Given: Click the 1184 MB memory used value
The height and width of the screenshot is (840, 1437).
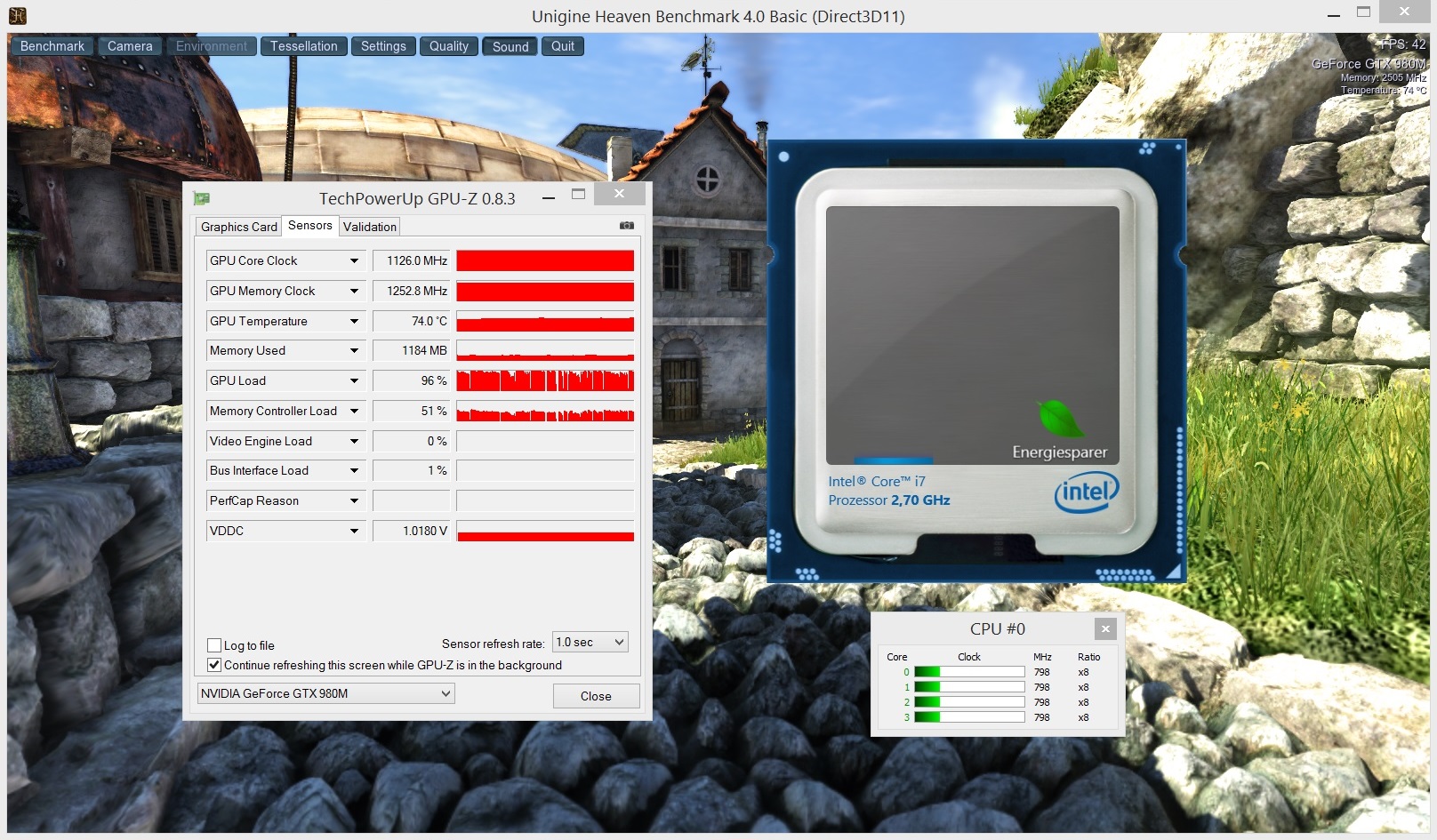Looking at the screenshot, I should 412,350.
